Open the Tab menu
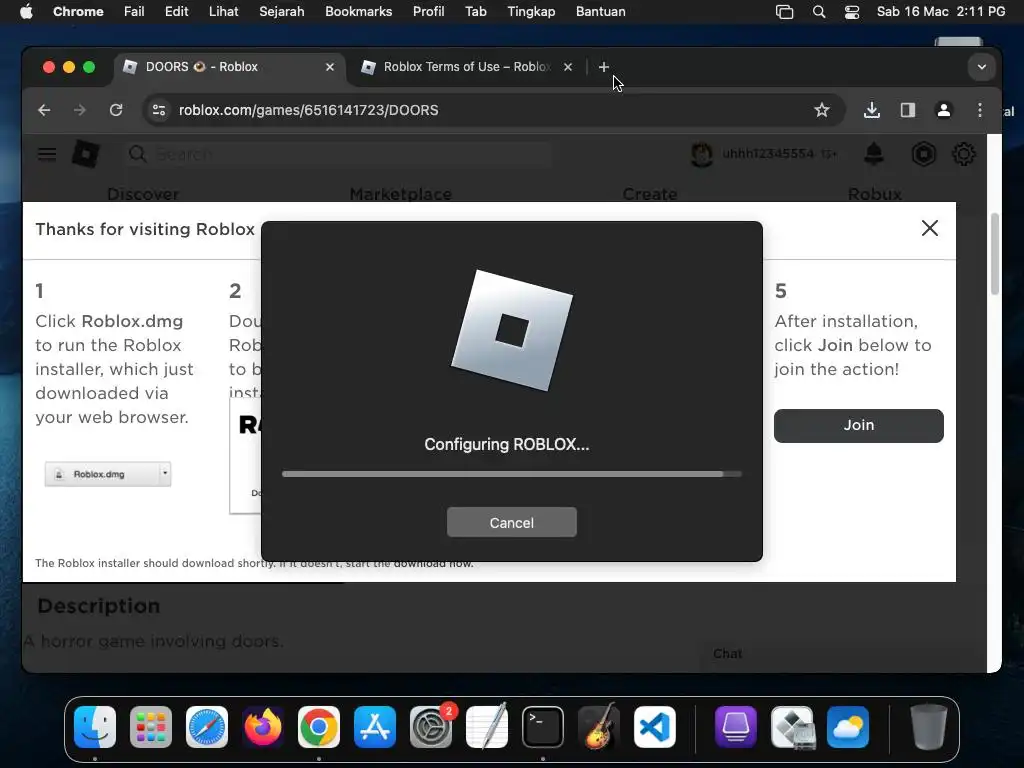Viewport: 1024px width, 768px height. pos(475,12)
